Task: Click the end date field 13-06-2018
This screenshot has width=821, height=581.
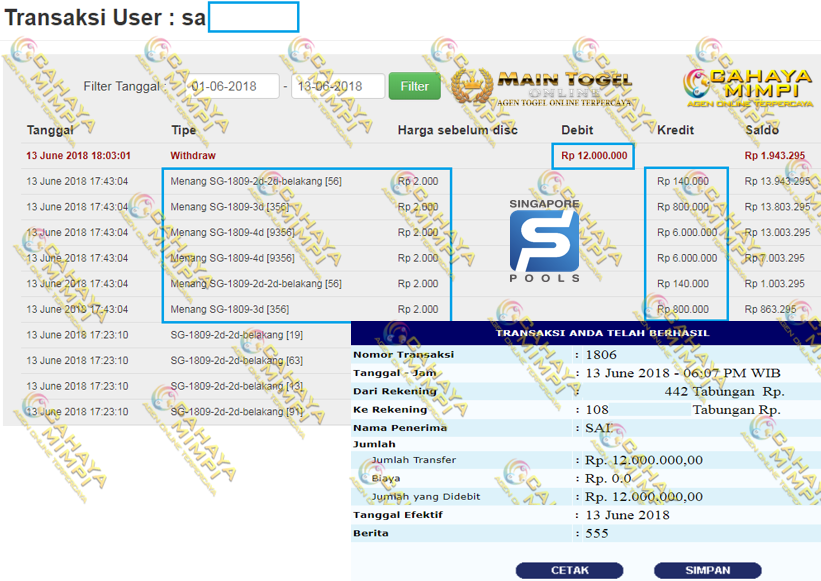Action: 338,86
